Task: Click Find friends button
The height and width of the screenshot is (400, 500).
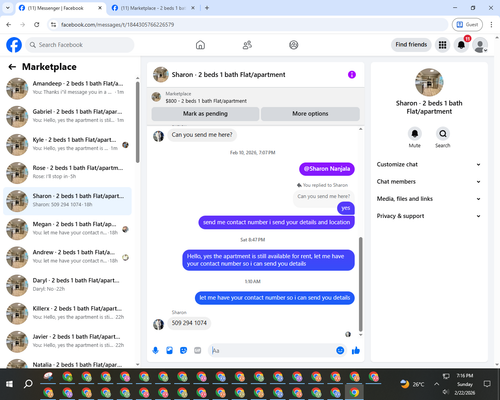Action: [x=411, y=45]
